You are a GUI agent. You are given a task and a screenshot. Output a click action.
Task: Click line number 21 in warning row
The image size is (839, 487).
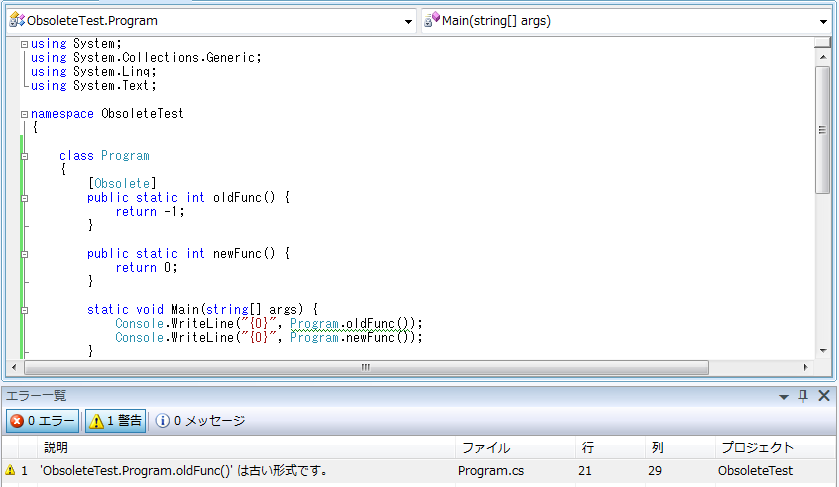coord(585,471)
